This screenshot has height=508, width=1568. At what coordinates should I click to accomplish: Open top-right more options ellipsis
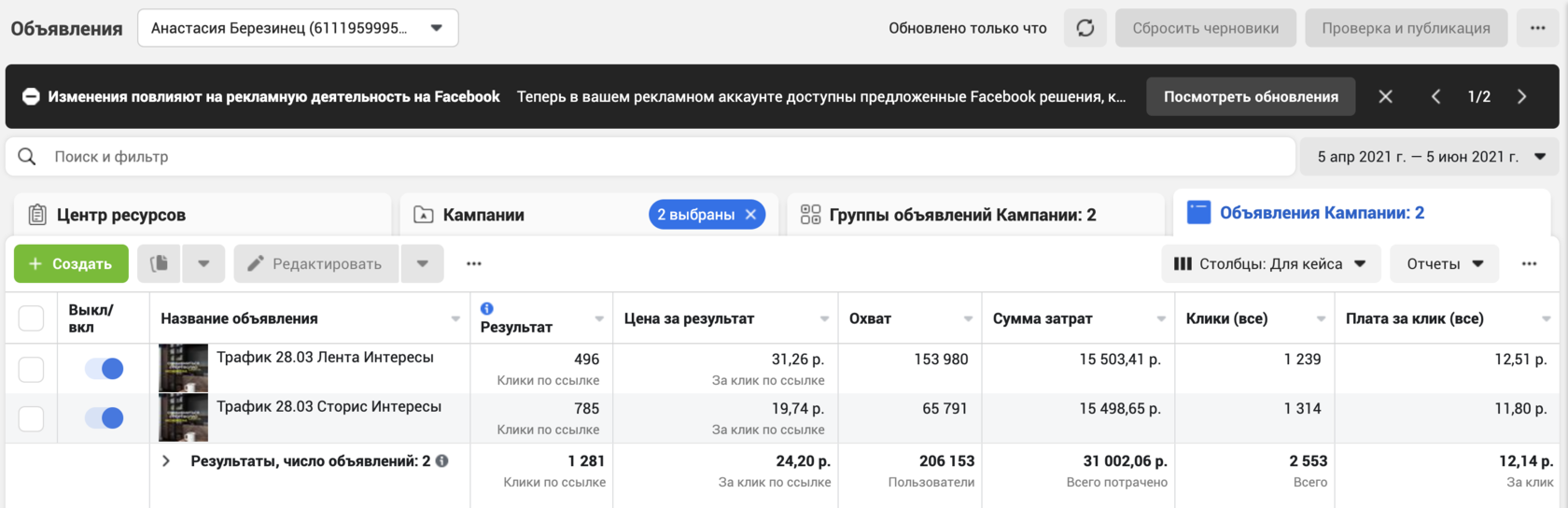[1538, 28]
